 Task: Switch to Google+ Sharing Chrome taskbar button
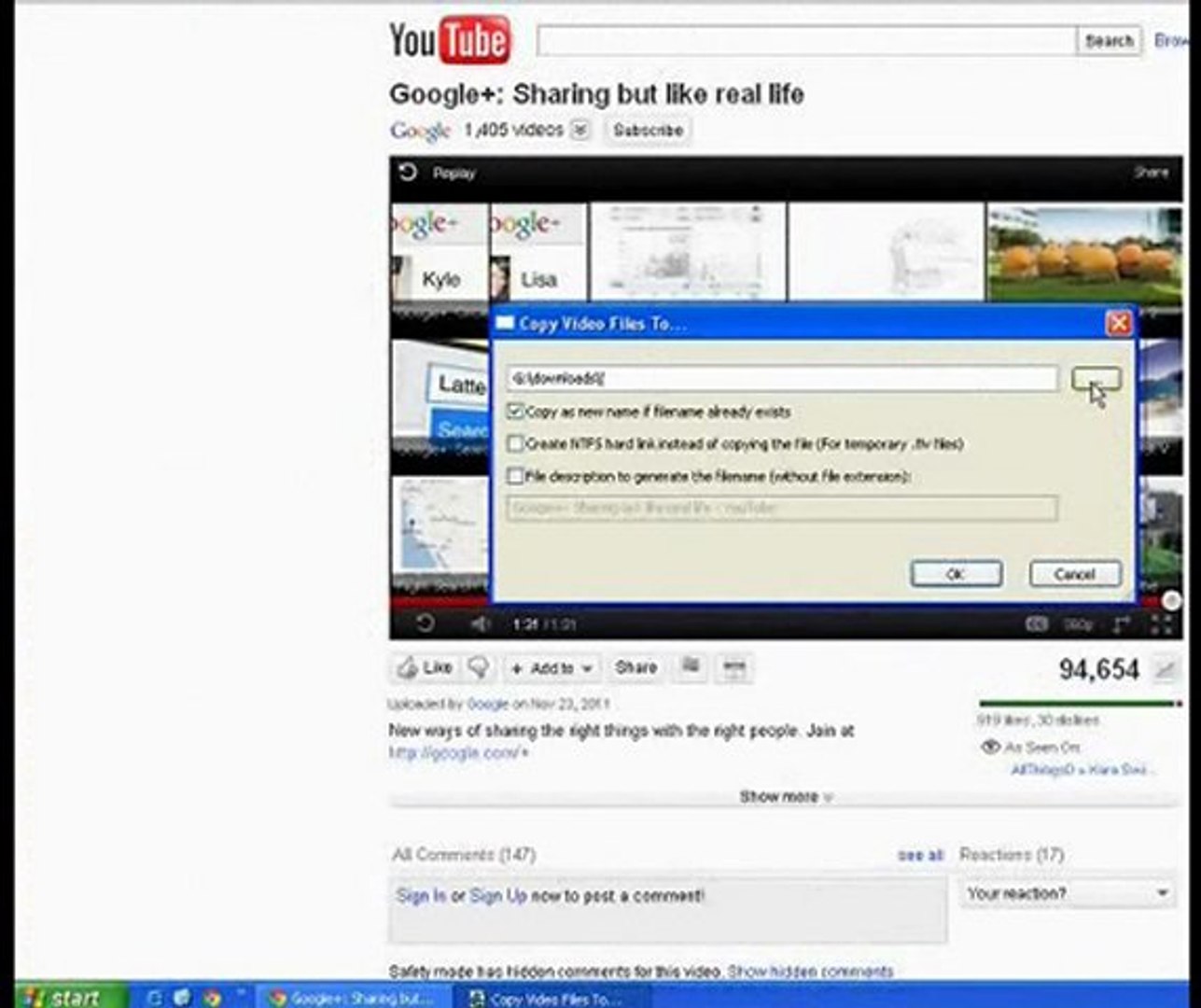coord(353,998)
